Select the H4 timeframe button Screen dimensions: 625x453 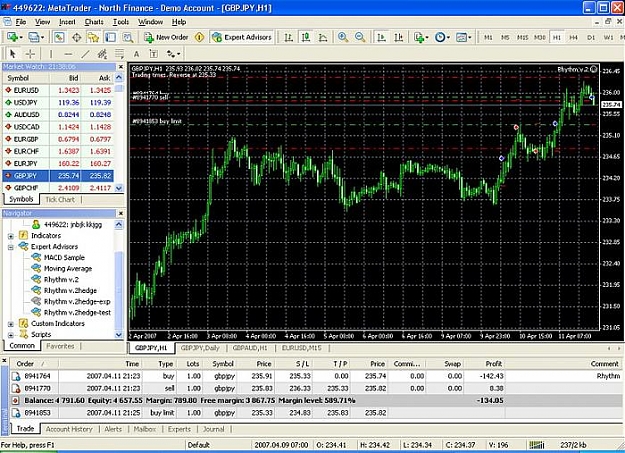click(574, 37)
